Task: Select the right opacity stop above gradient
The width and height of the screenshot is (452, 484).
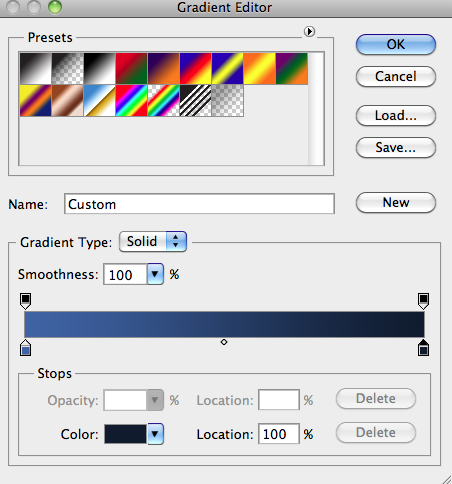Action: click(x=423, y=301)
